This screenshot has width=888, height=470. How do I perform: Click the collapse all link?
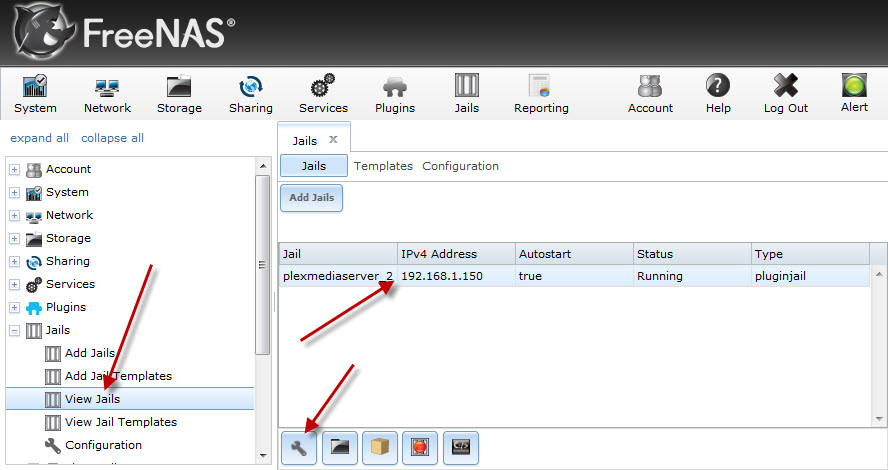(x=112, y=138)
